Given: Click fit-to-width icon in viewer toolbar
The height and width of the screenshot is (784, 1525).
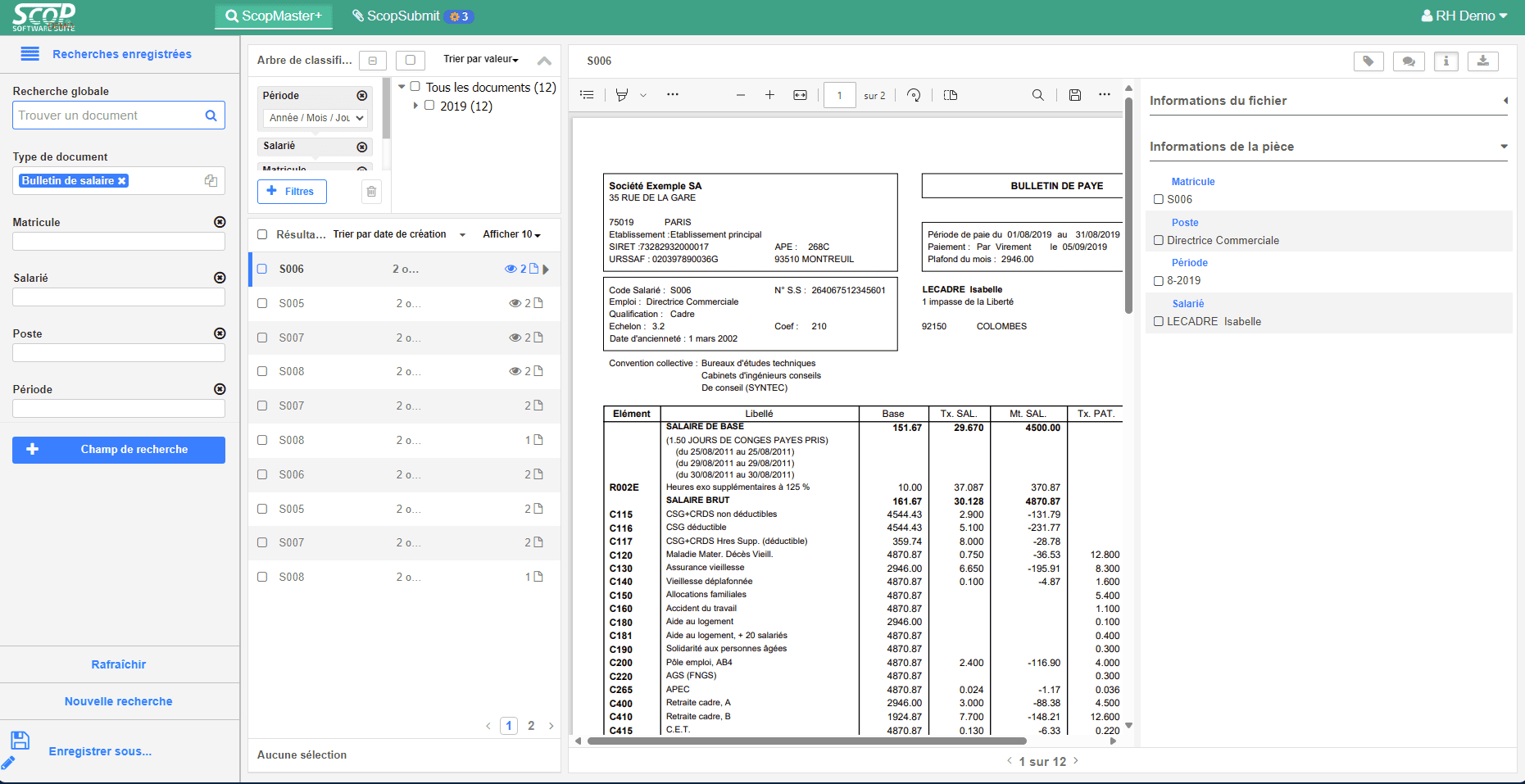Looking at the screenshot, I should (801, 95).
